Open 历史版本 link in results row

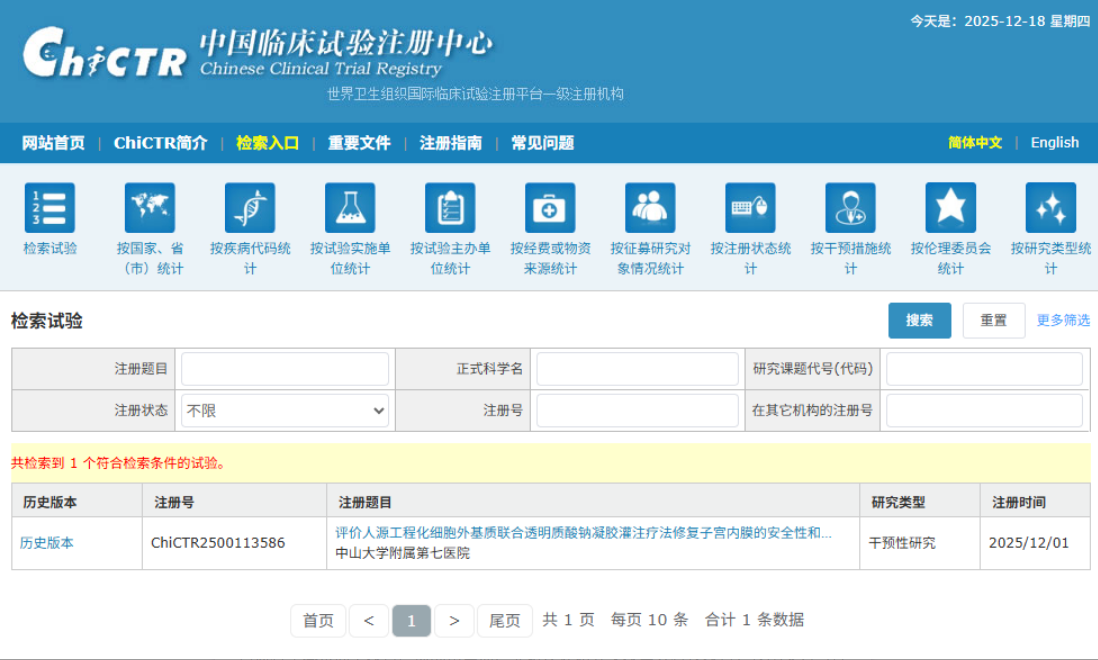pyautogui.click(x=47, y=543)
